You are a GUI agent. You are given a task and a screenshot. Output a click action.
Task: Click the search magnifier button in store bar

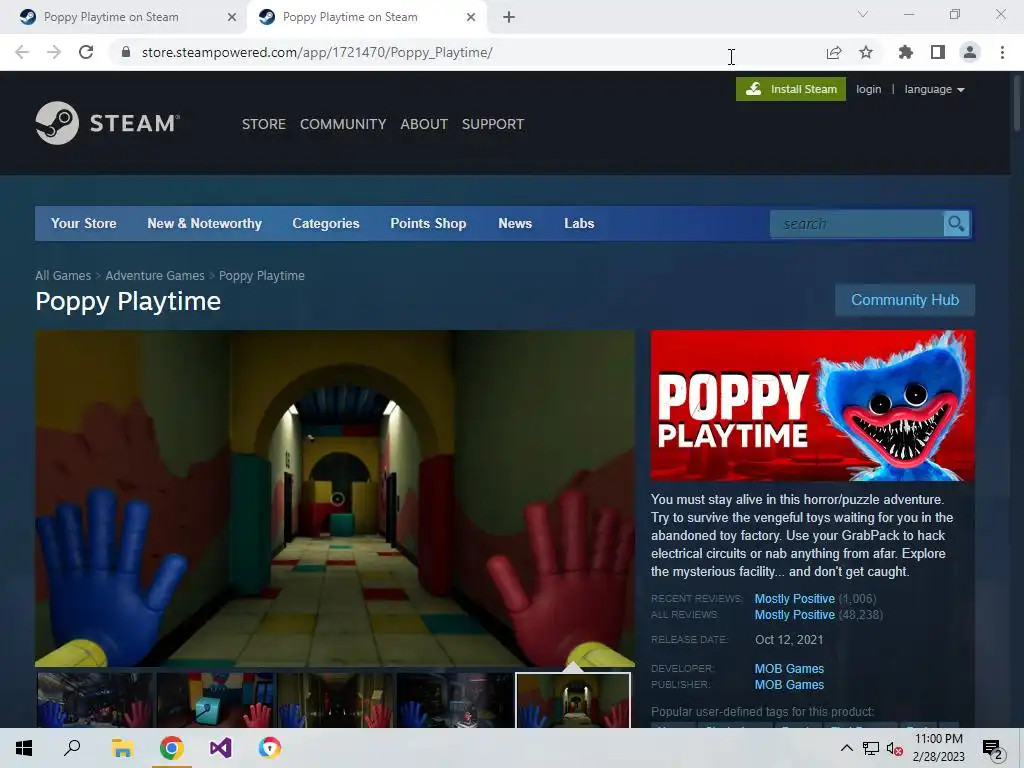(956, 224)
